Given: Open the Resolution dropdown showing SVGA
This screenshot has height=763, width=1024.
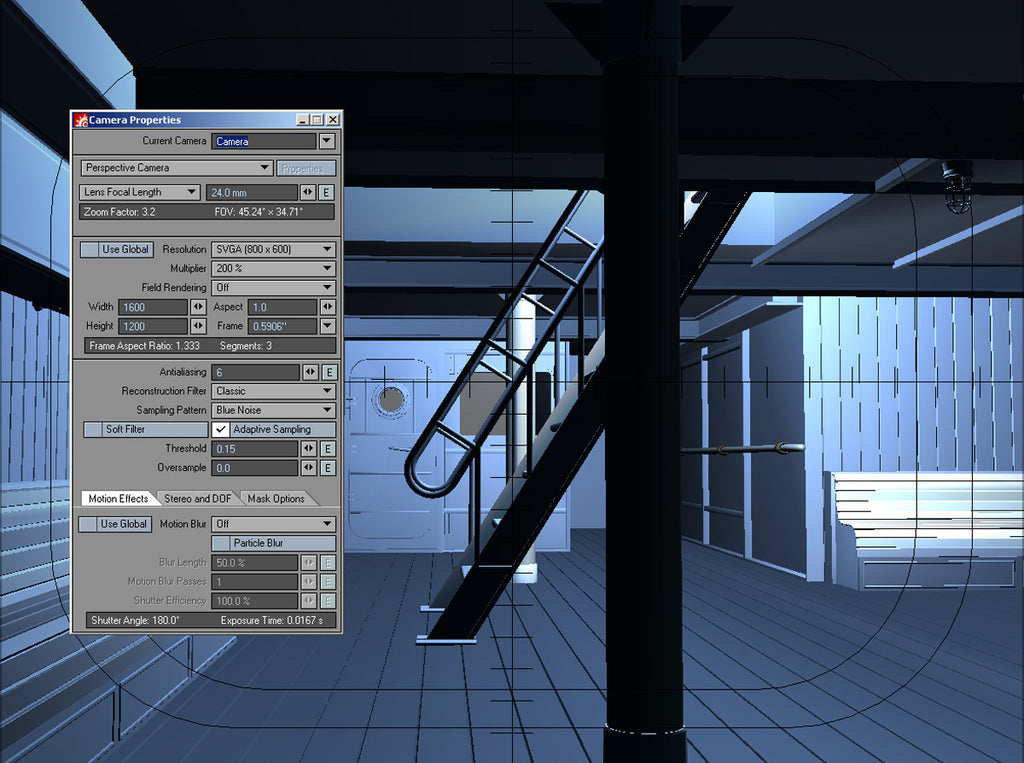Looking at the screenshot, I should tap(274, 249).
